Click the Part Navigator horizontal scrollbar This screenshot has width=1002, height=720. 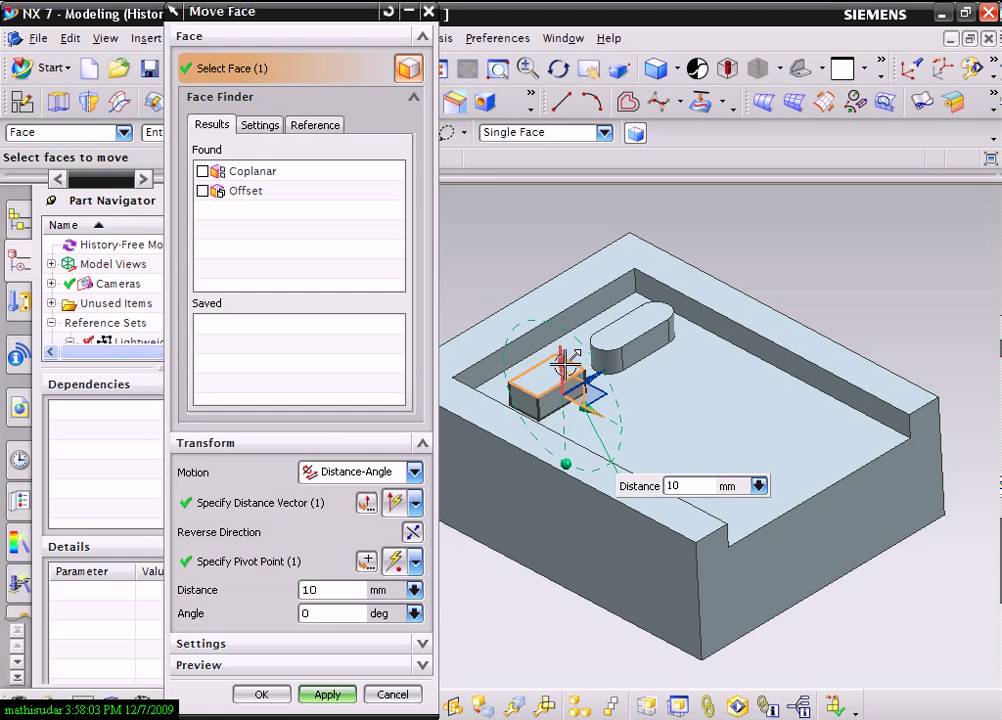tap(104, 351)
